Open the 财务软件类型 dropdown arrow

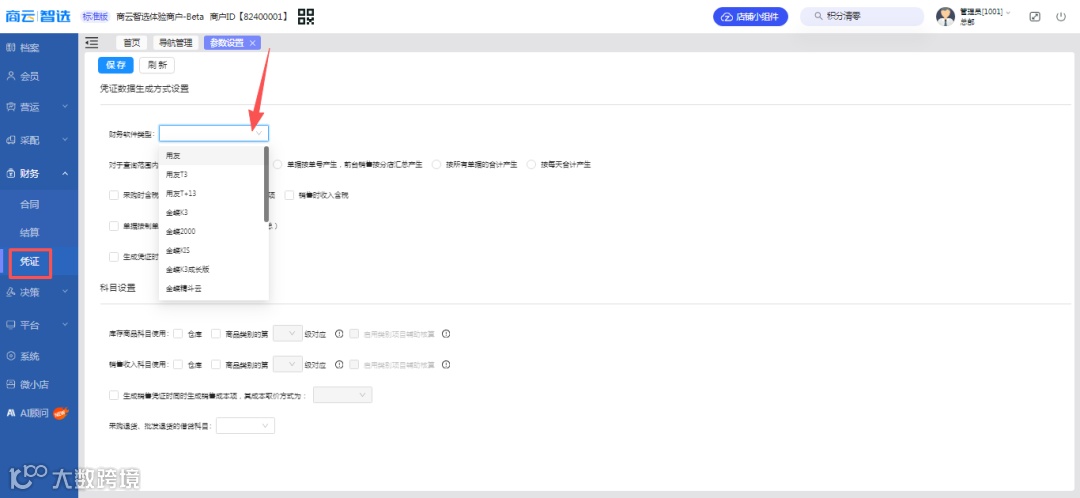click(259, 133)
